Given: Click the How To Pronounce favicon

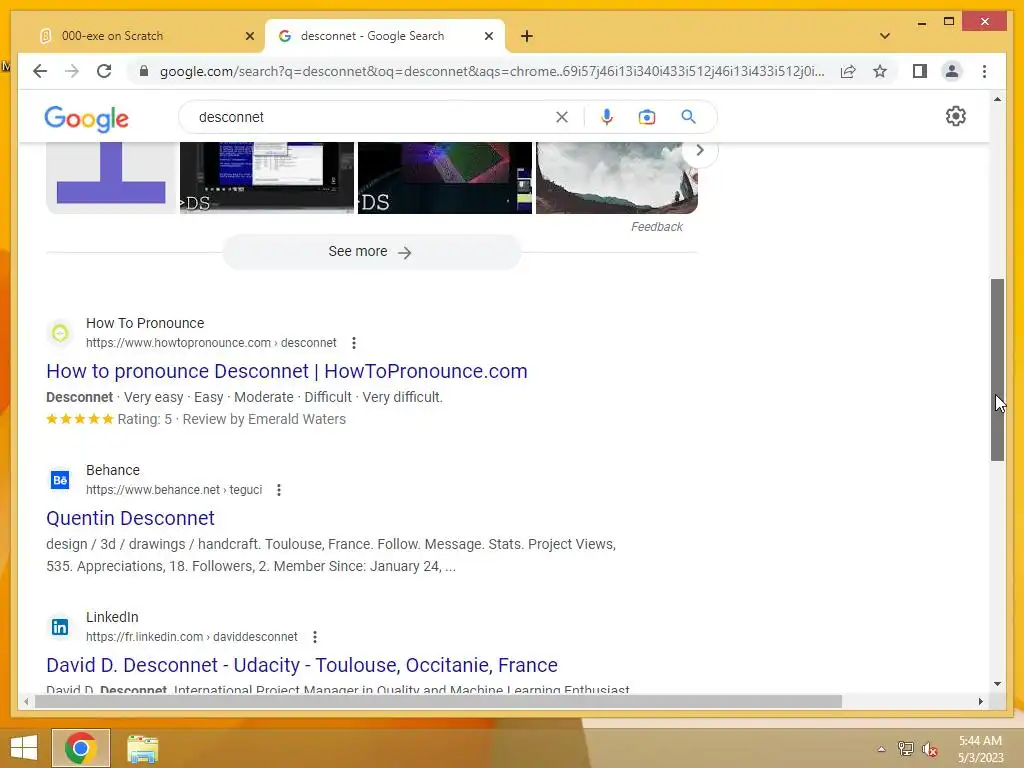Looking at the screenshot, I should (60, 333).
